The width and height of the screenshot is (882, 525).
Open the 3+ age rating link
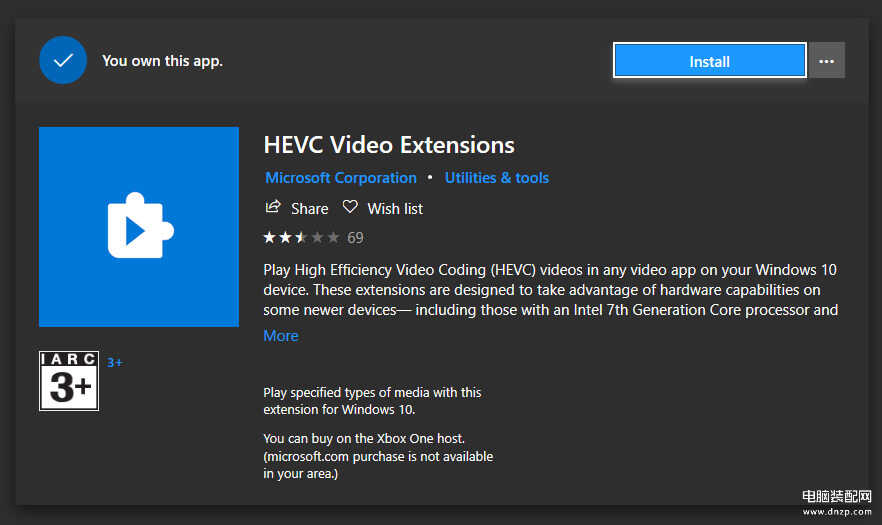pos(115,363)
